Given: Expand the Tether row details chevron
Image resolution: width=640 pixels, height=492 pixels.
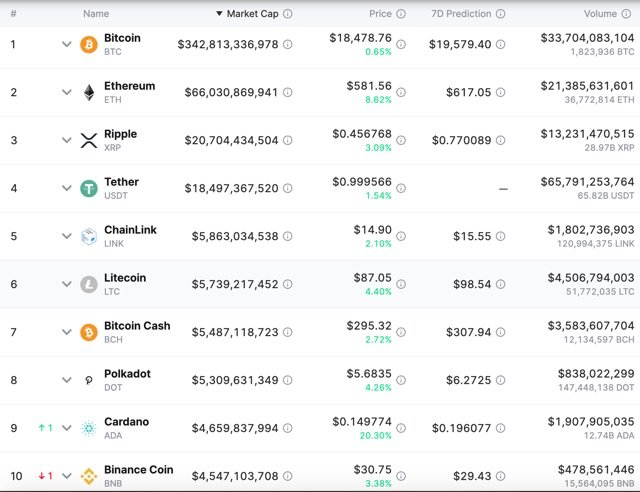Looking at the screenshot, I should pos(67,189).
